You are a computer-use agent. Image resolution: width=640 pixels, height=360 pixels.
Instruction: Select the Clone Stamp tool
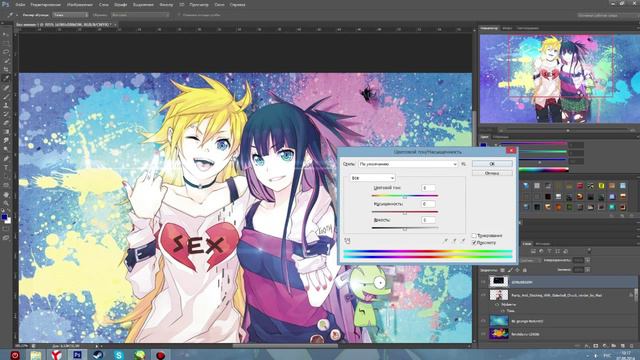(6, 105)
